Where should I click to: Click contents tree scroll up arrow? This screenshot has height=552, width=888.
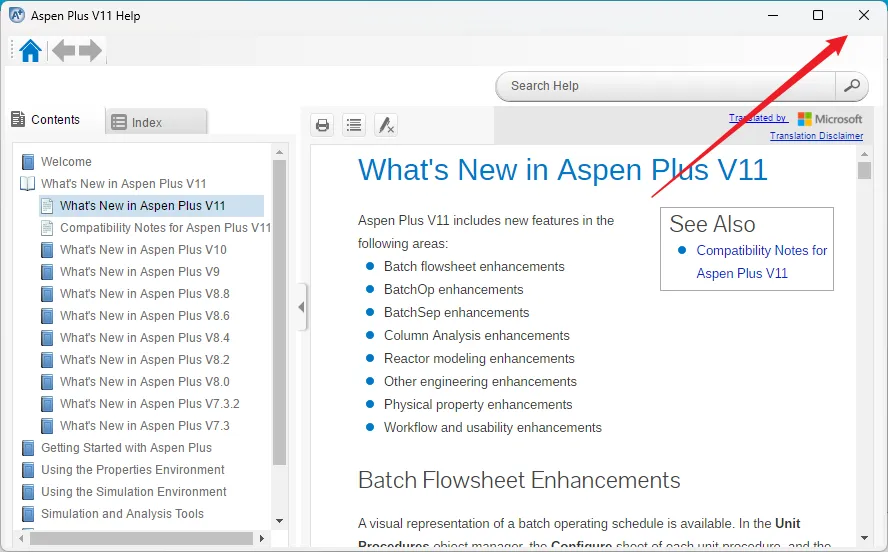pyautogui.click(x=279, y=152)
